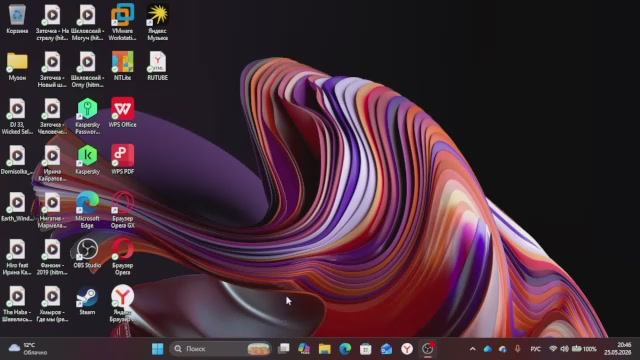Select the Earth_Wind media file
The height and width of the screenshot is (360, 640).
click(x=17, y=207)
